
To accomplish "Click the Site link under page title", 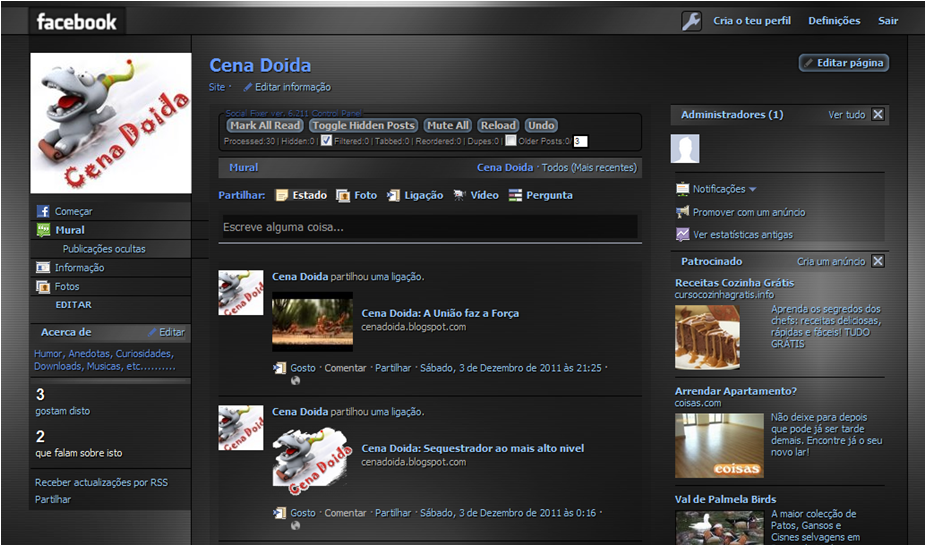I will point(217,87).
